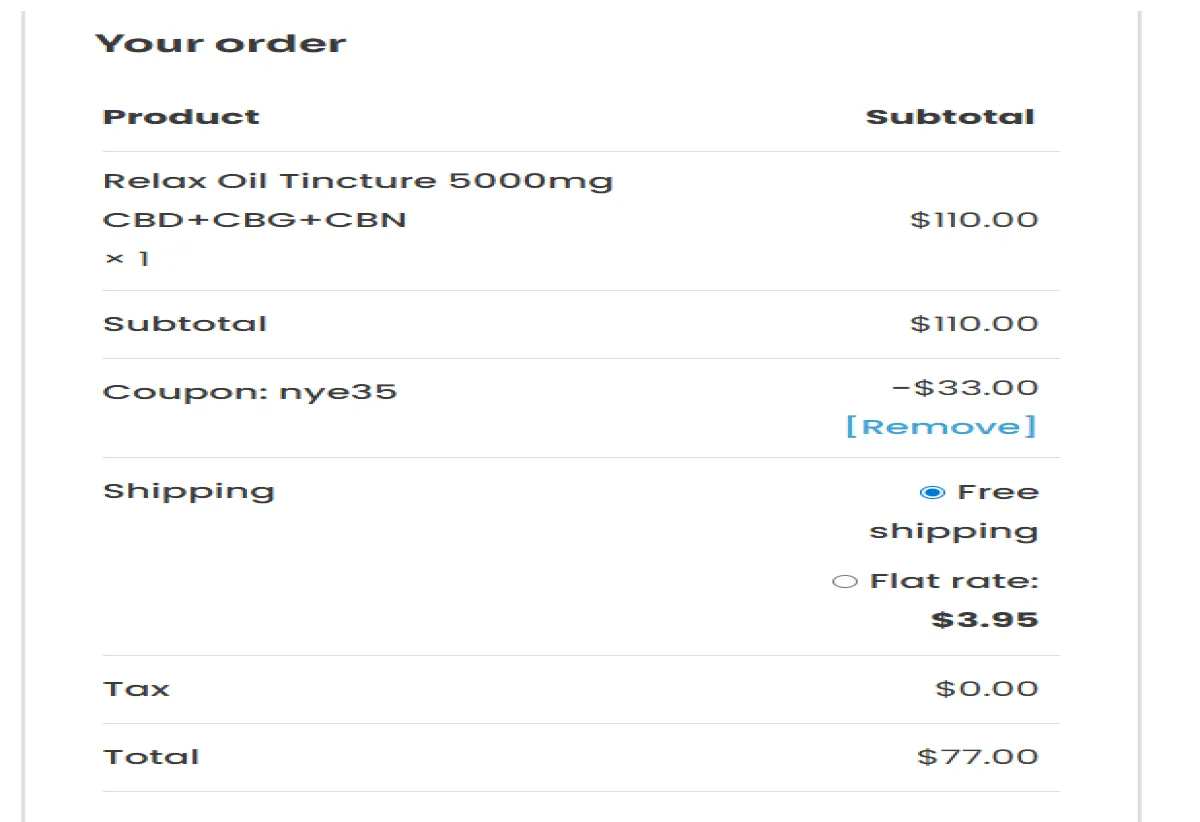This screenshot has width=1200, height=822.
Task: Select the Subtotal row label
Action: (184, 323)
